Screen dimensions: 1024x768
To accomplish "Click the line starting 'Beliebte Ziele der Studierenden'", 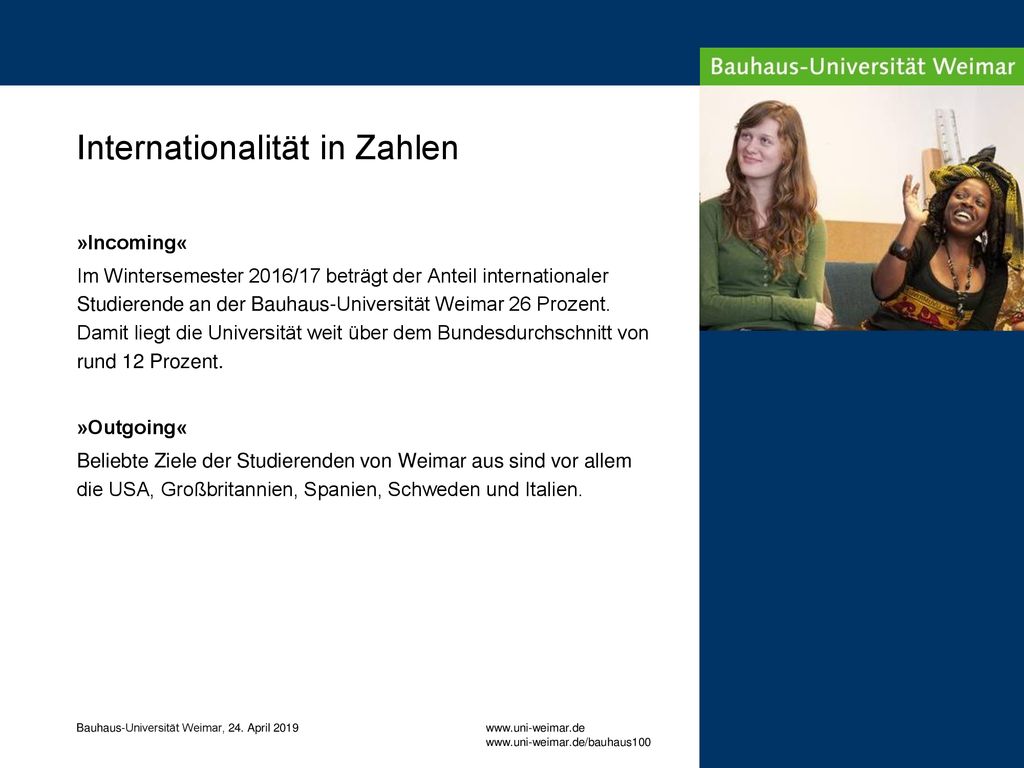I will pos(354,461).
